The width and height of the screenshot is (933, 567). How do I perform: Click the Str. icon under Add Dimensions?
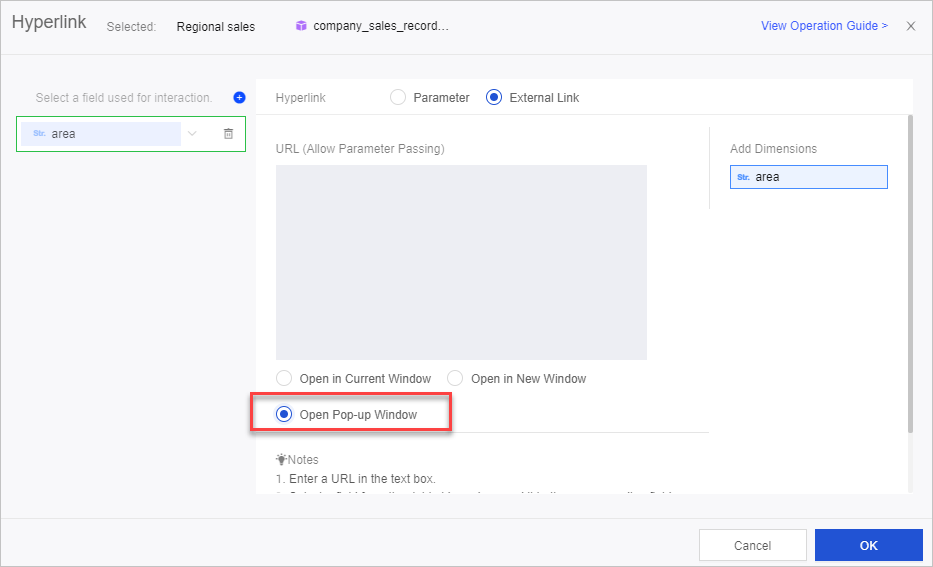[743, 177]
